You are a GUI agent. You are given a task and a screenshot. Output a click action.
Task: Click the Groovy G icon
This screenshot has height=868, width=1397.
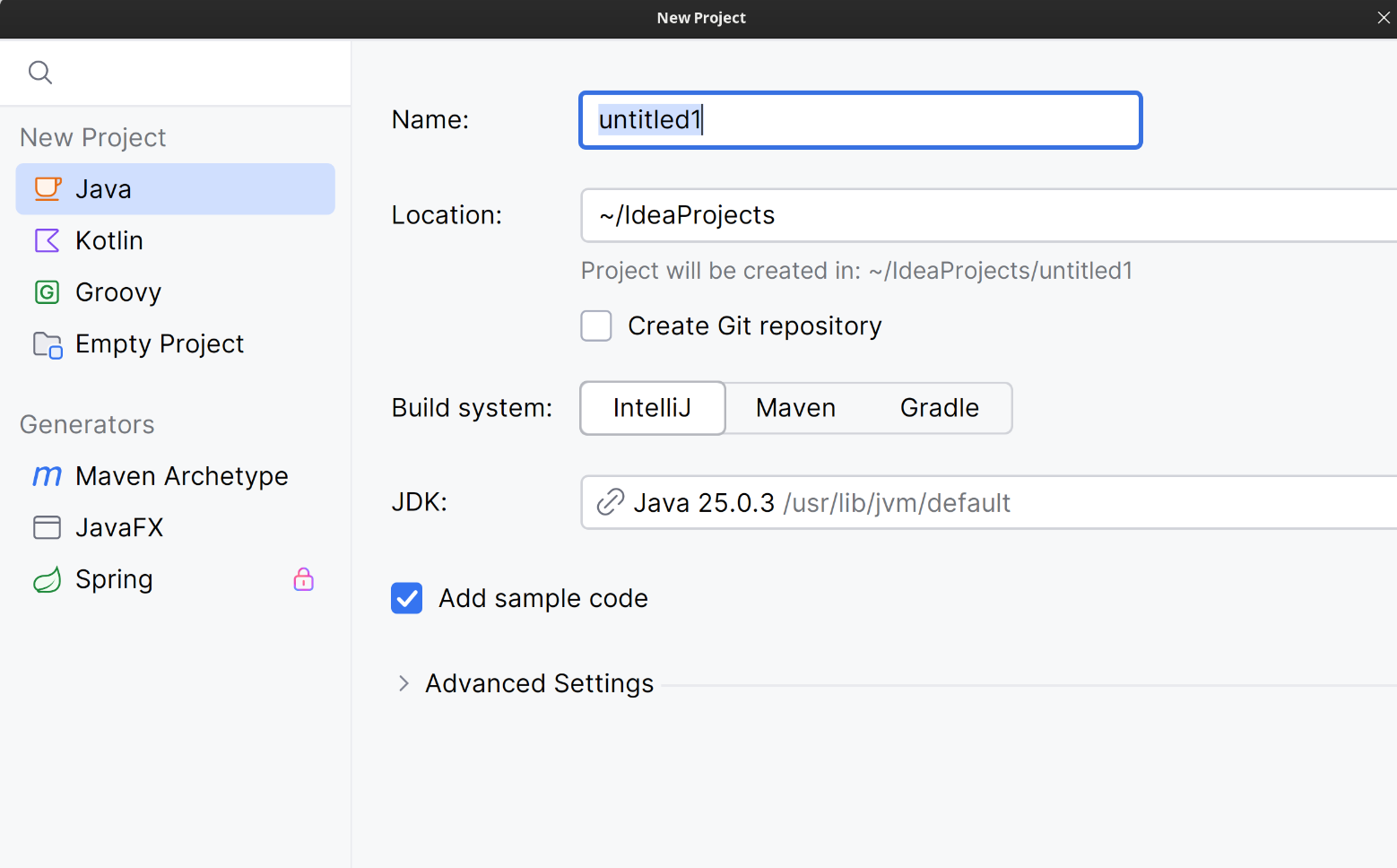(47, 292)
